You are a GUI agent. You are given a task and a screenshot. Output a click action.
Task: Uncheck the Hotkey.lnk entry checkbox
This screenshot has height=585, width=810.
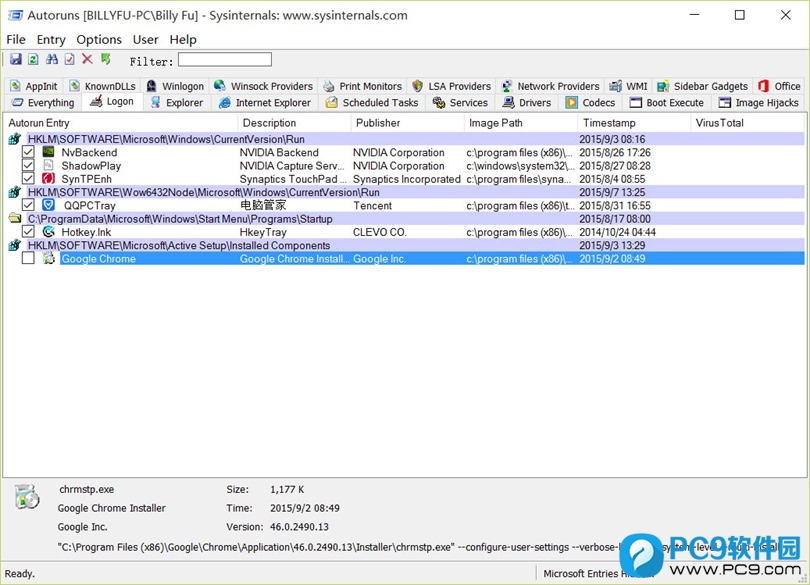pos(28,232)
